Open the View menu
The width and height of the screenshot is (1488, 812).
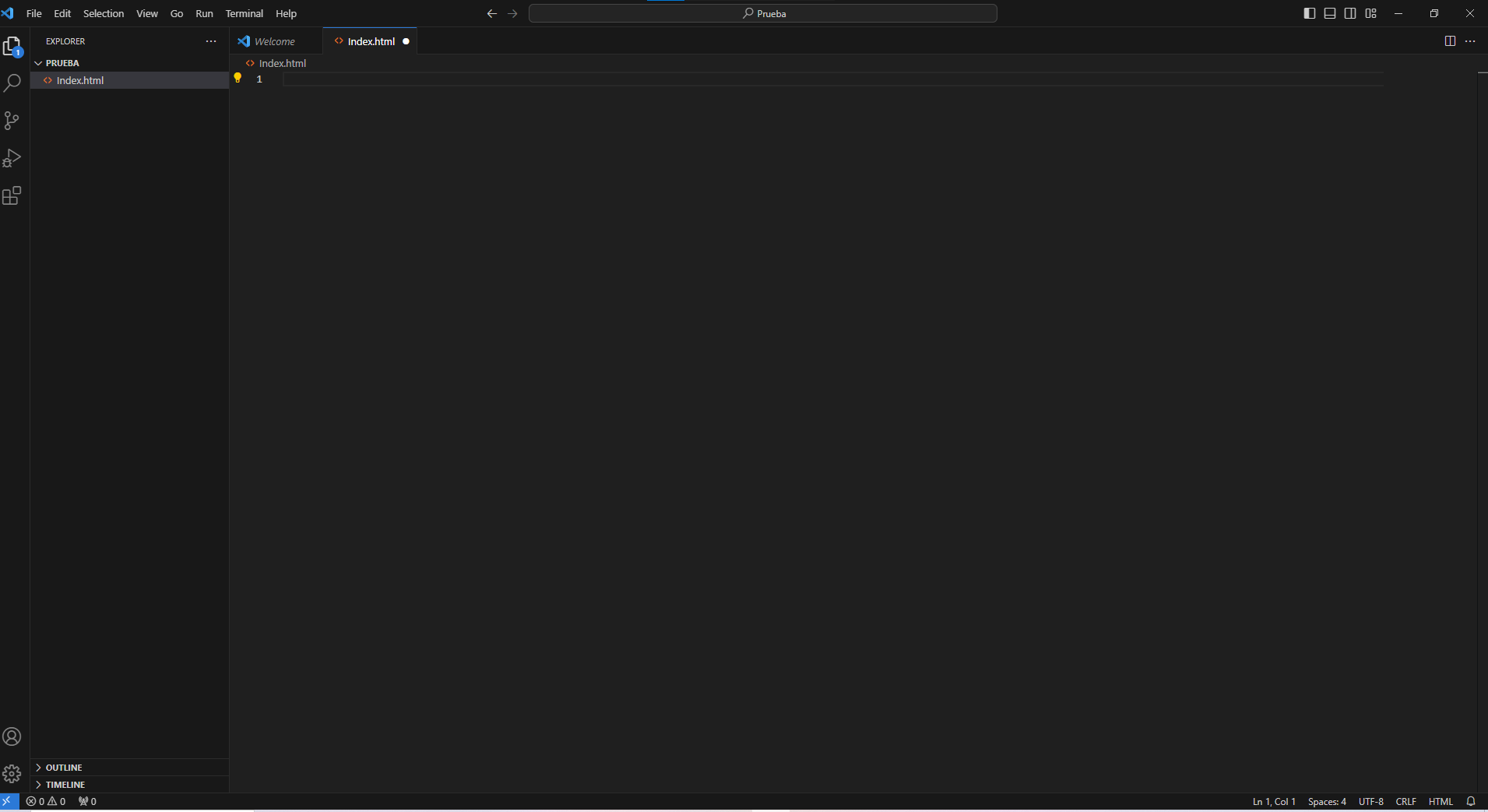(147, 13)
